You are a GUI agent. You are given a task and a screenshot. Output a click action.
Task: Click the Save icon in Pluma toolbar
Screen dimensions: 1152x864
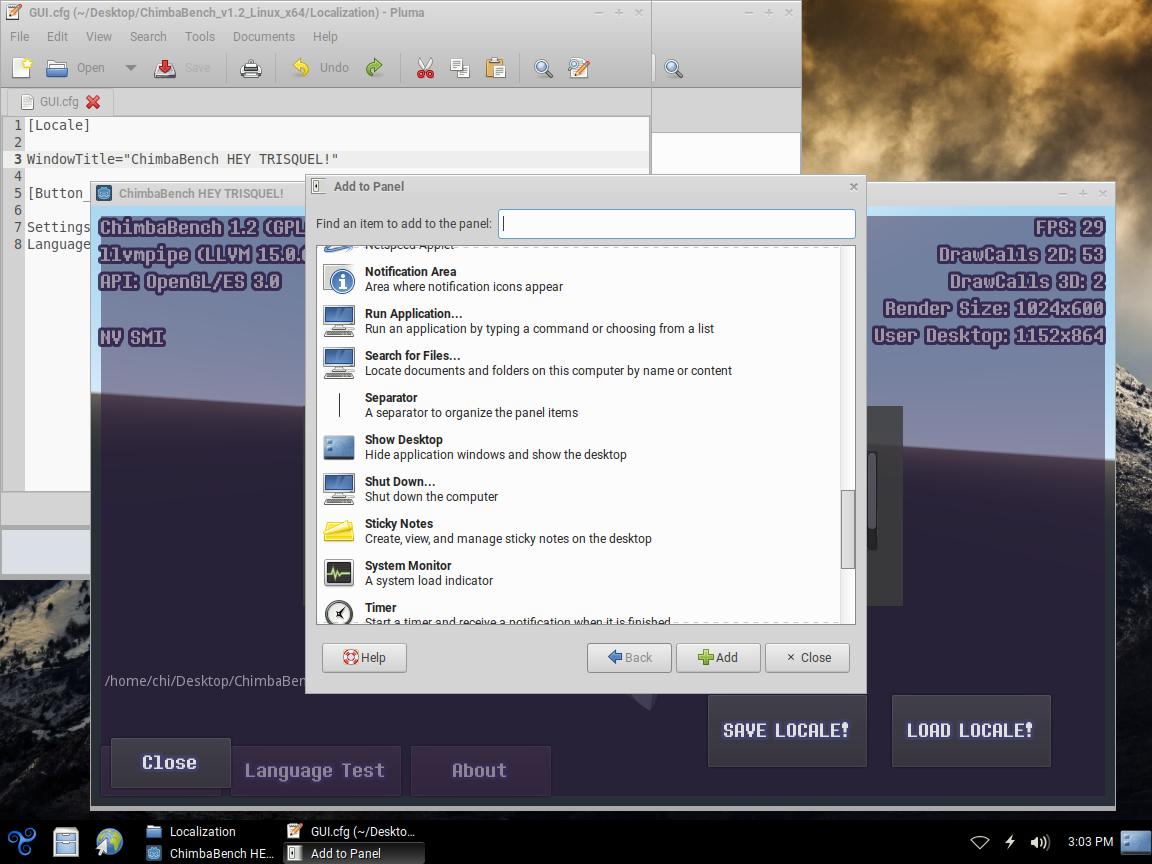[x=165, y=68]
